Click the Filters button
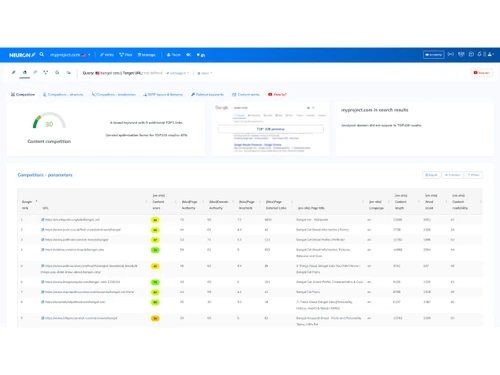The width and height of the screenshot is (500, 375). click(473, 175)
